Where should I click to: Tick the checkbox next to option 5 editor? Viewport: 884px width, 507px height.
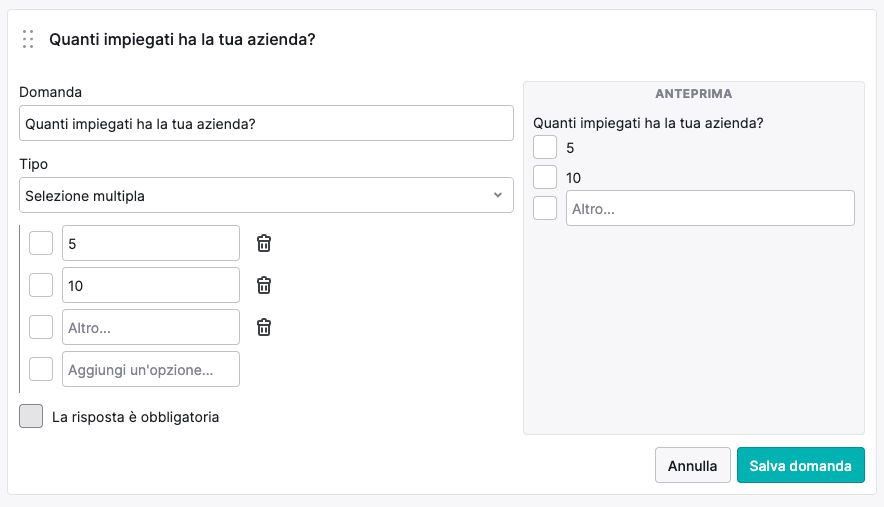[x=41, y=243]
